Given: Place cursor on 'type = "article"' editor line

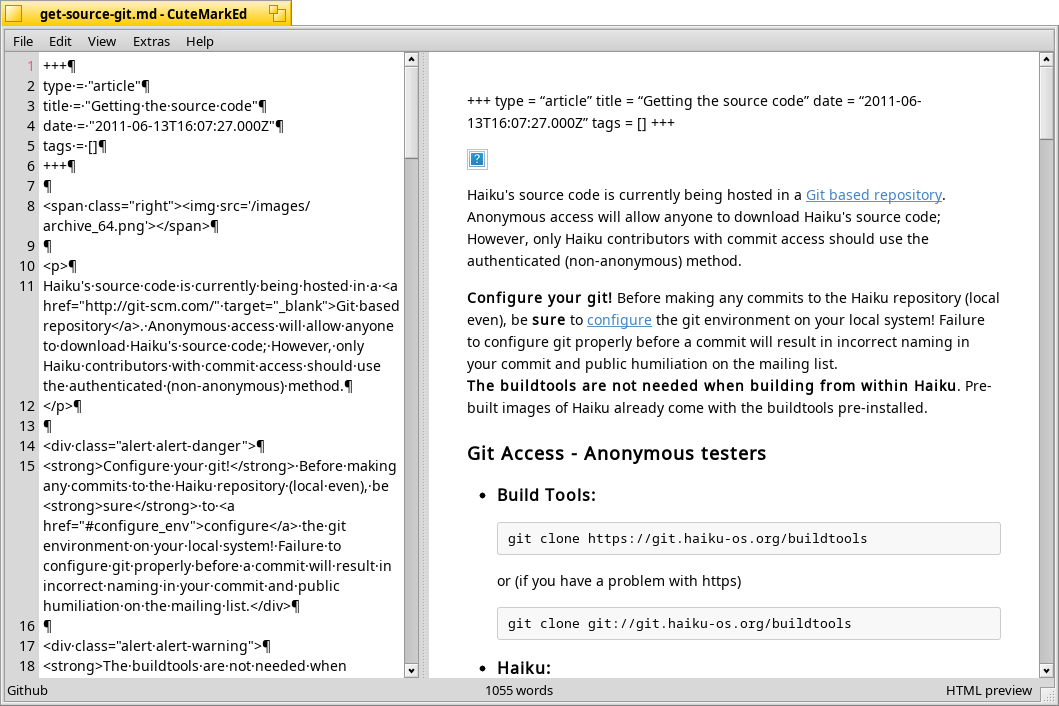Looking at the screenshot, I should tap(96, 86).
